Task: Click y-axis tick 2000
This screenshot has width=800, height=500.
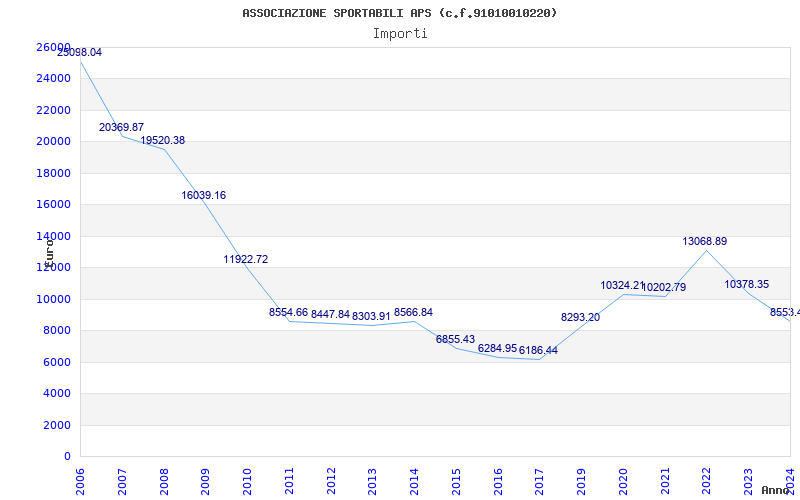Action: pos(57,425)
